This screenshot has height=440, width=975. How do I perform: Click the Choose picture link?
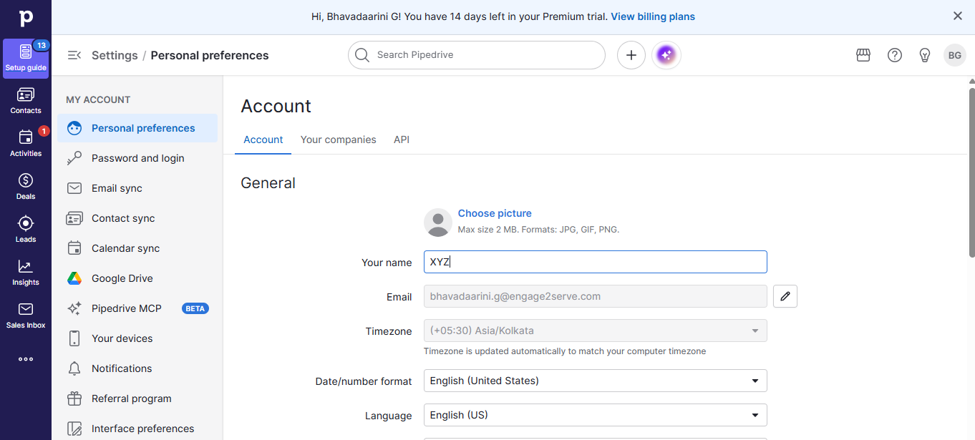click(x=495, y=213)
